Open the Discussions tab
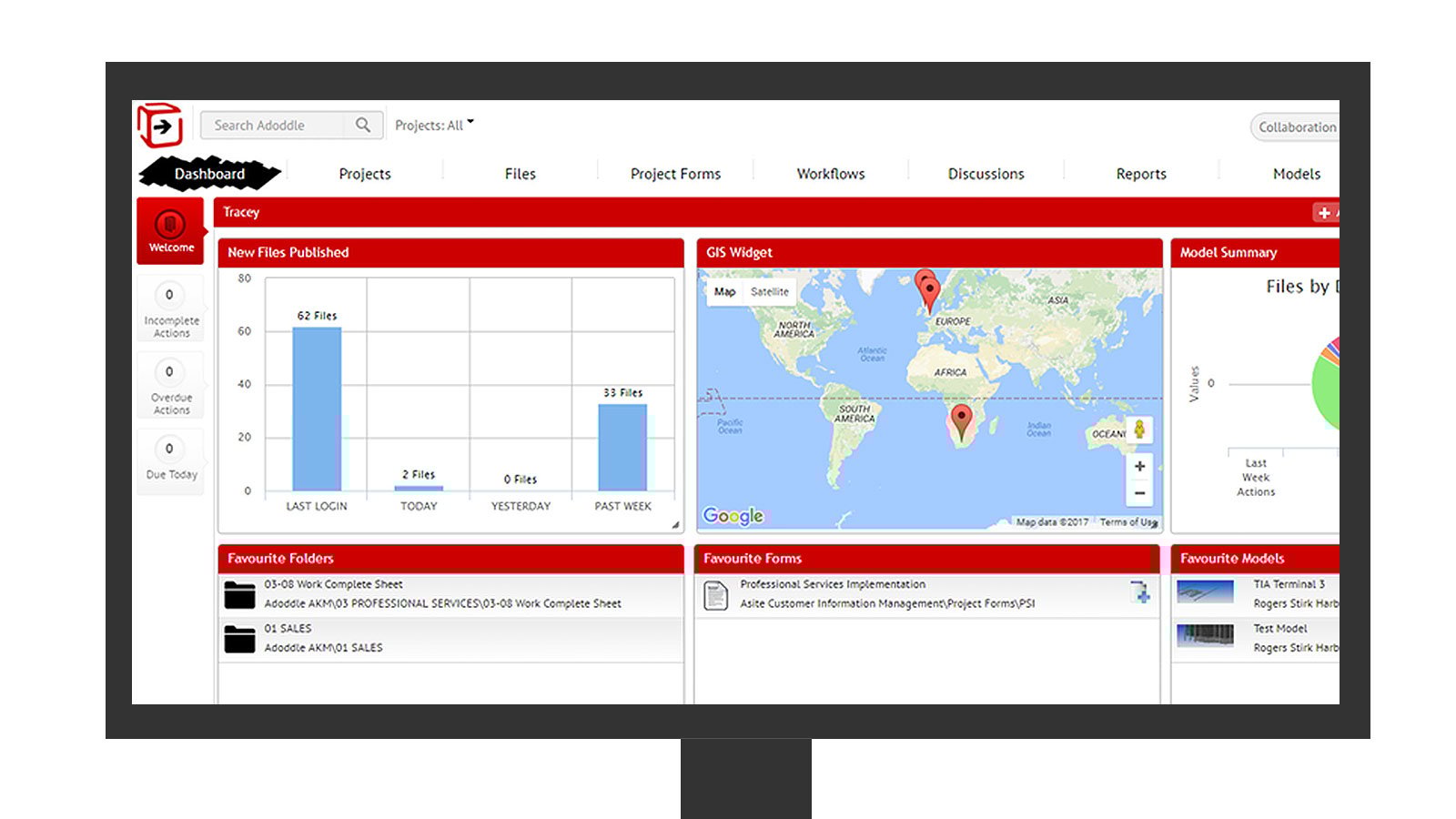This screenshot has height=819, width=1456. (x=986, y=174)
